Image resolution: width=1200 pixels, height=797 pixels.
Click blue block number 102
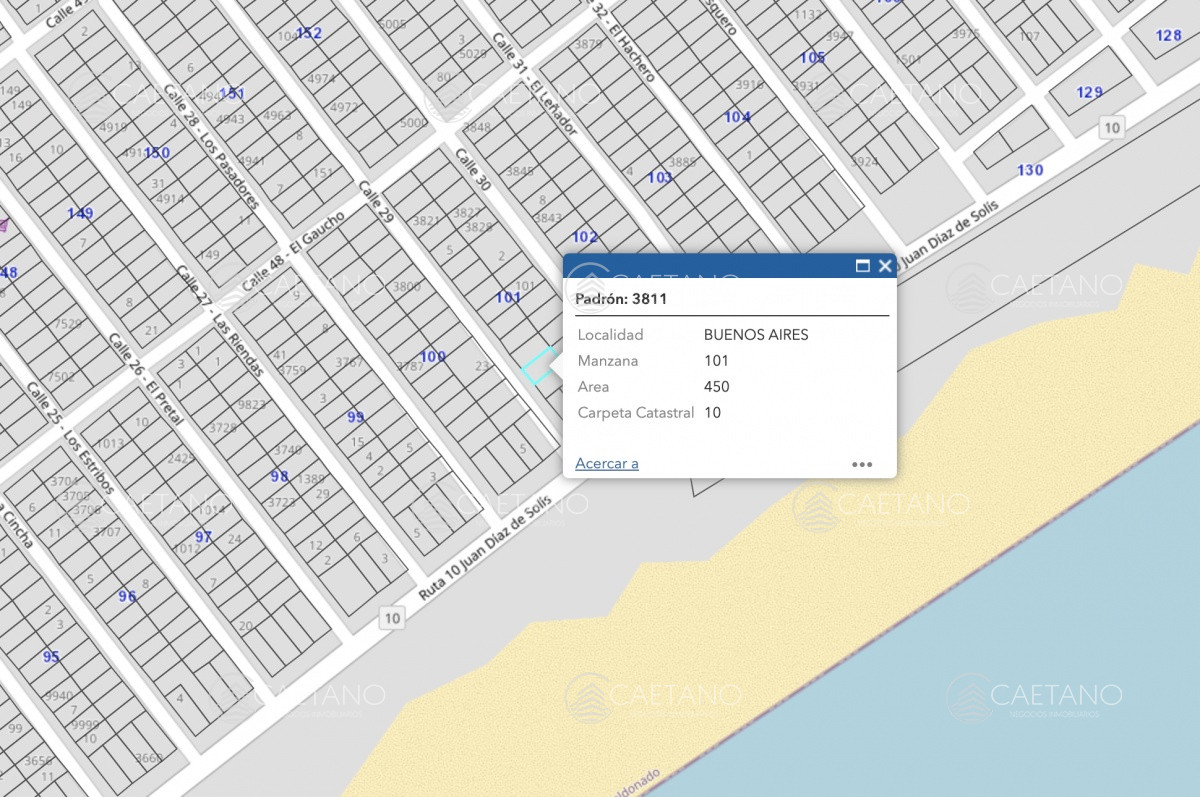[585, 237]
